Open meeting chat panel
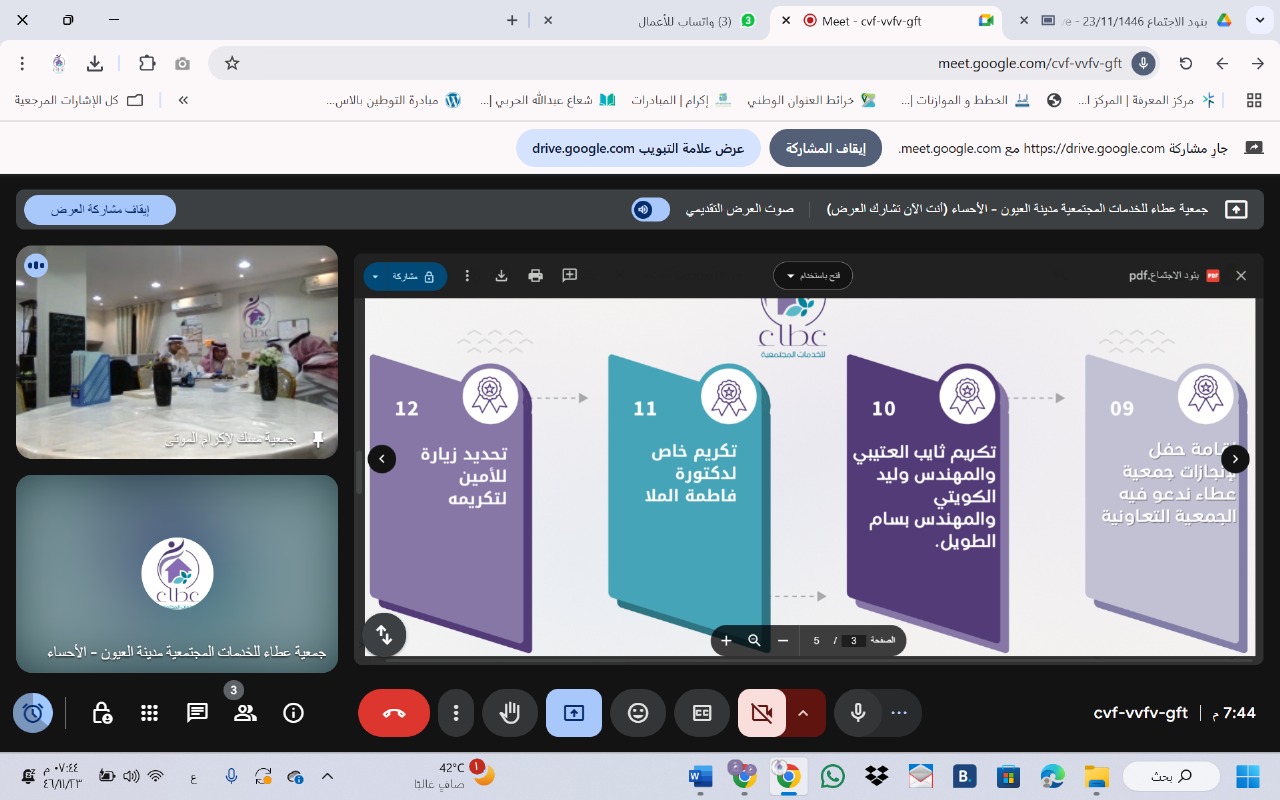Image resolution: width=1280 pixels, height=800 pixels. pyautogui.click(x=197, y=713)
